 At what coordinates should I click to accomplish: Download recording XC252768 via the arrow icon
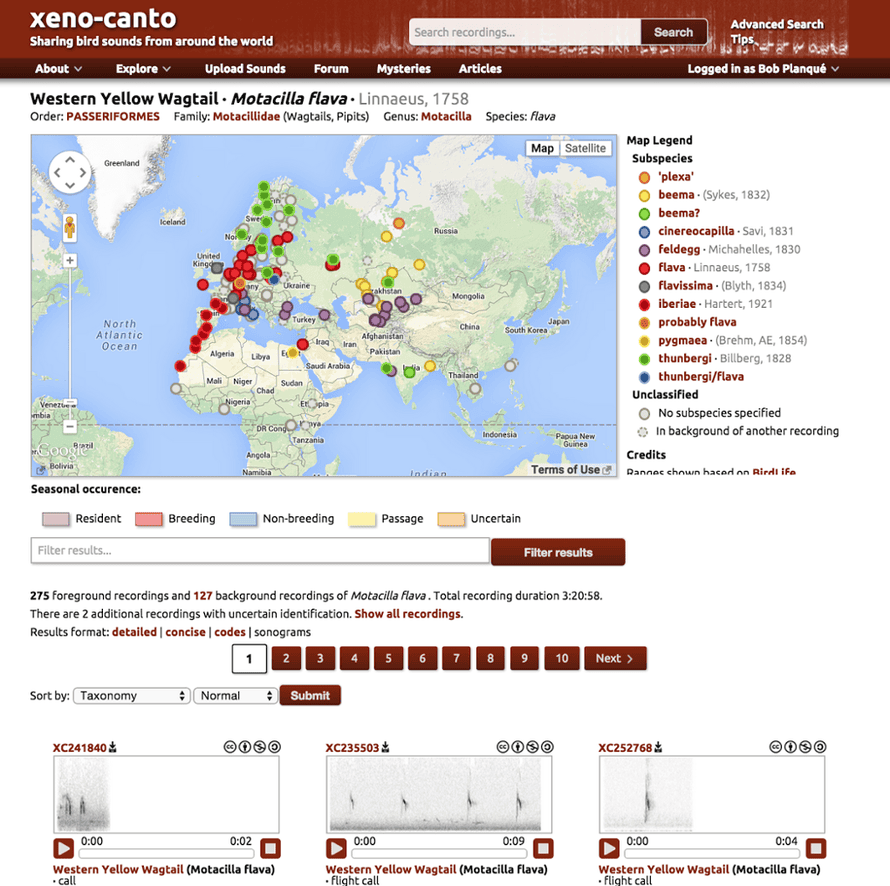pos(658,747)
